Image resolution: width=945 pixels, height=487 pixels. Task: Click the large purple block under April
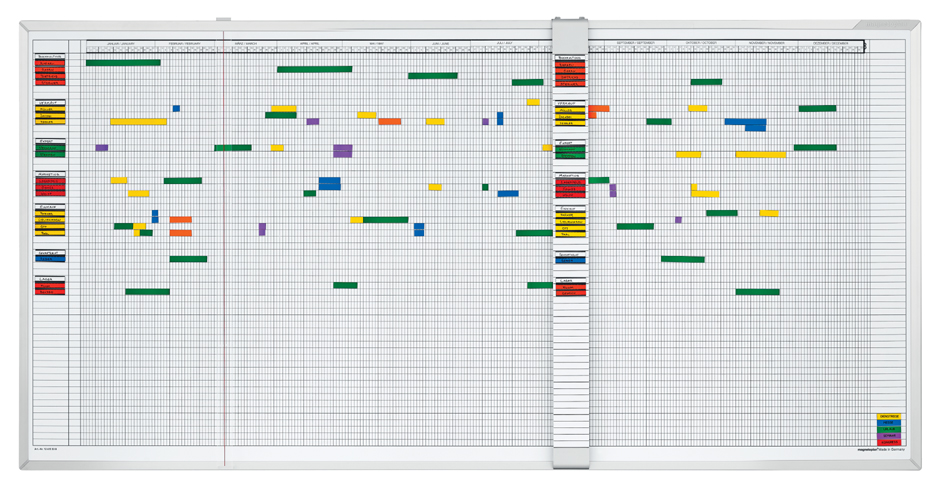[x=343, y=151]
